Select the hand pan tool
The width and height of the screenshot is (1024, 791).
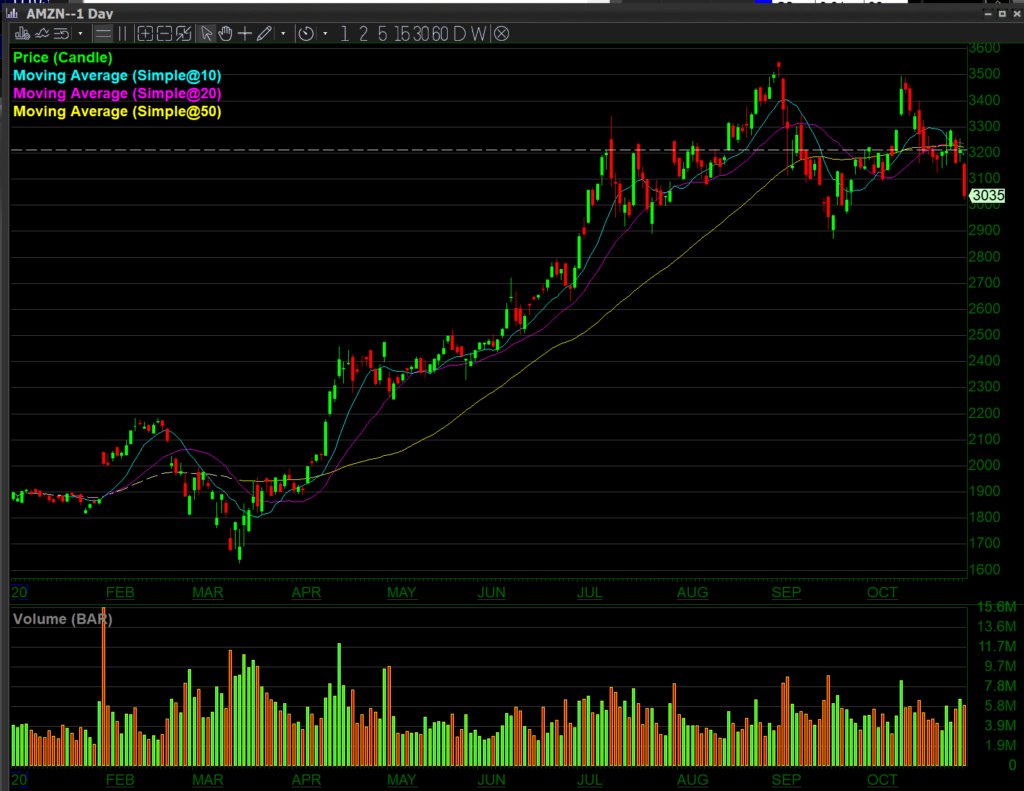click(x=225, y=34)
